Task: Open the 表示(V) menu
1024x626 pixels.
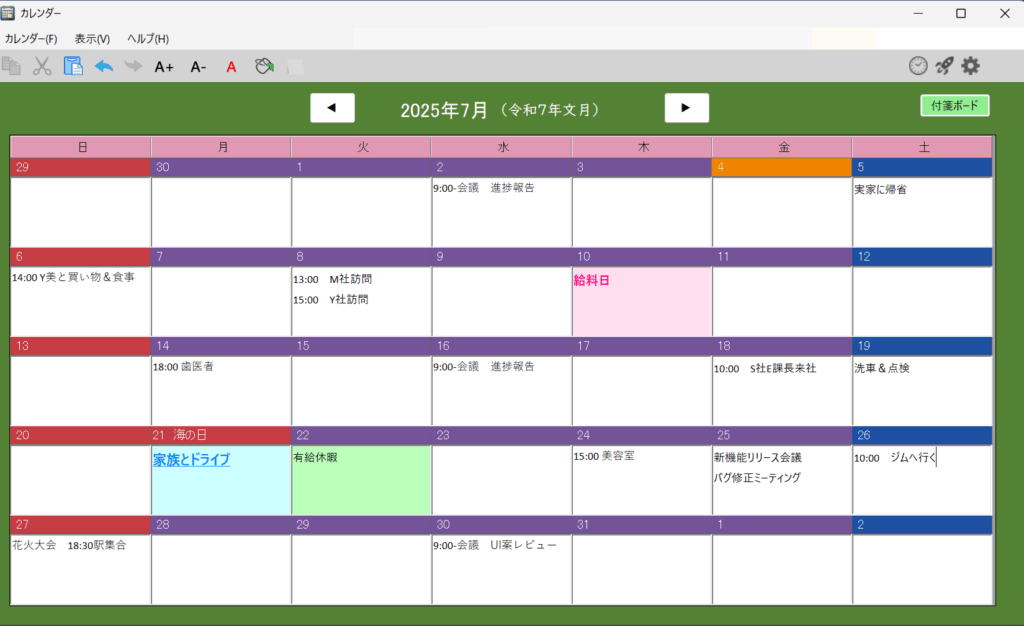Action: (x=92, y=39)
